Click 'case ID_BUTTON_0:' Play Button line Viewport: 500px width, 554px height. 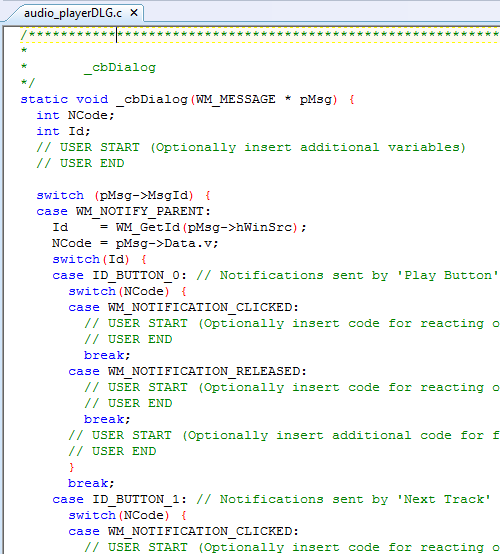click(275, 275)
